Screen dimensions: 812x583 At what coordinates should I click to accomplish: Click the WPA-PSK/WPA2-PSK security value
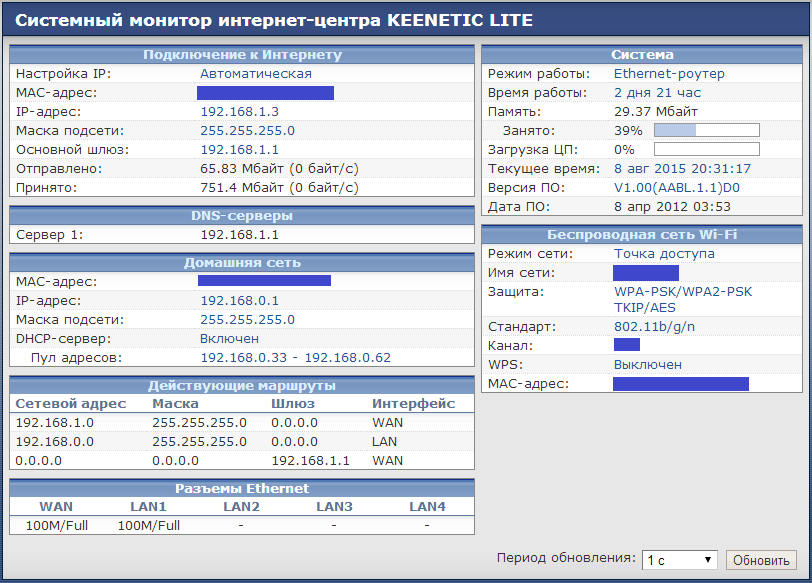pos(682,291)
